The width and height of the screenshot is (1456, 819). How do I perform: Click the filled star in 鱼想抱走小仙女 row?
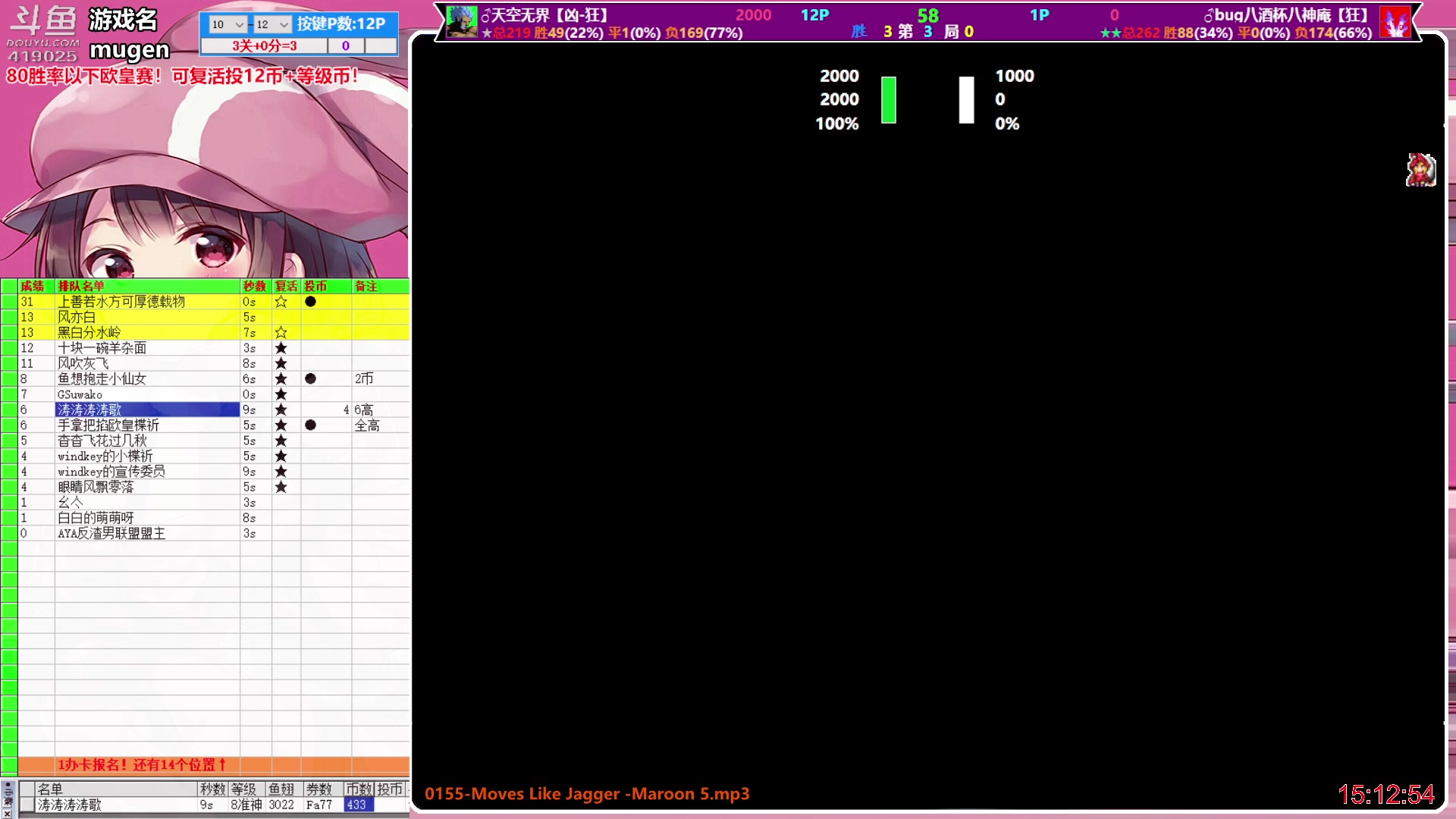pos(281,379)
